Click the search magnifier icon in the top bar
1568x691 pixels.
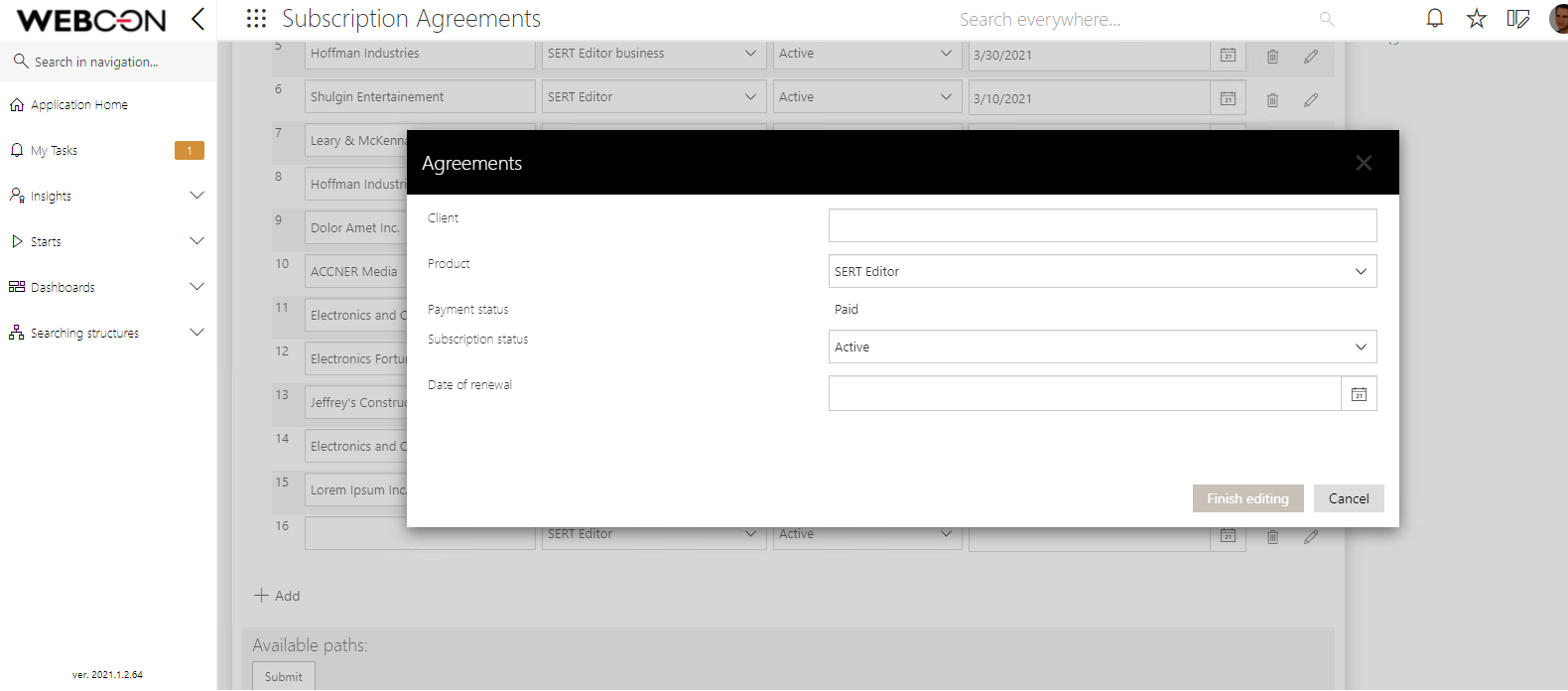click(x=1327, y=19)
